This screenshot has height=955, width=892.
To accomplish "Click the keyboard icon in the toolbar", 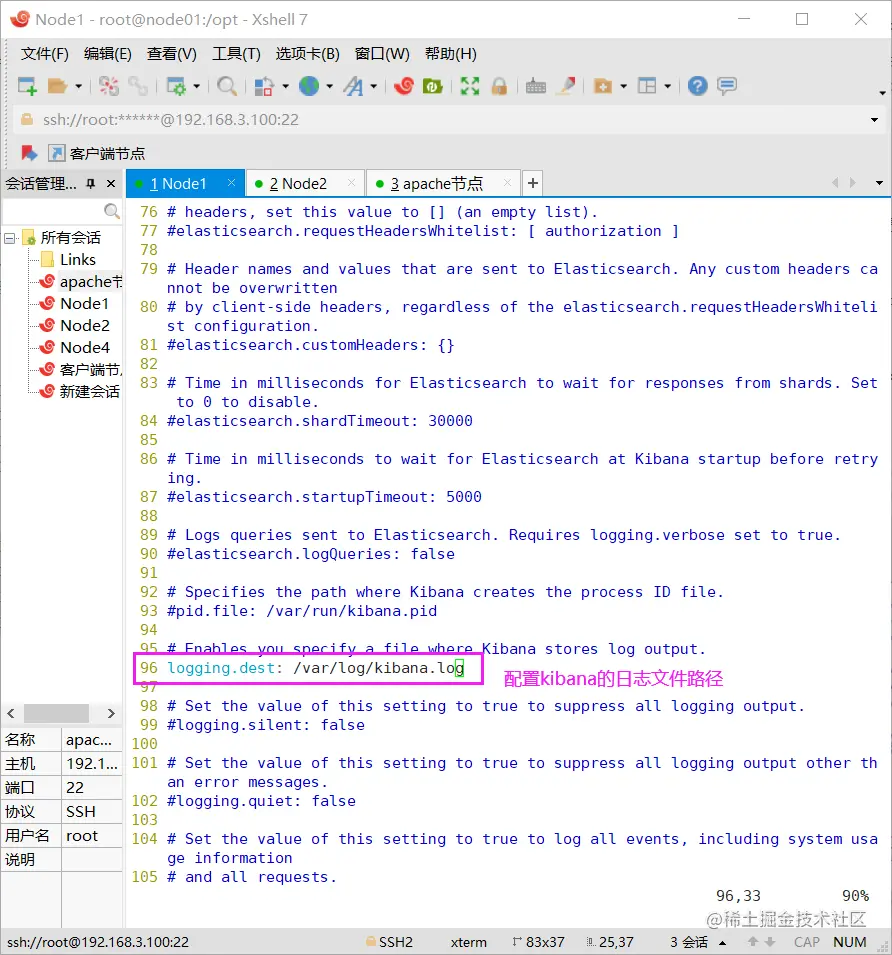I will click(x=536, y=86).
